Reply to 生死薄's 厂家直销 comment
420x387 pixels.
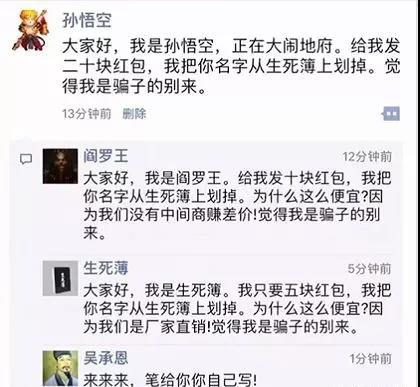237,308
